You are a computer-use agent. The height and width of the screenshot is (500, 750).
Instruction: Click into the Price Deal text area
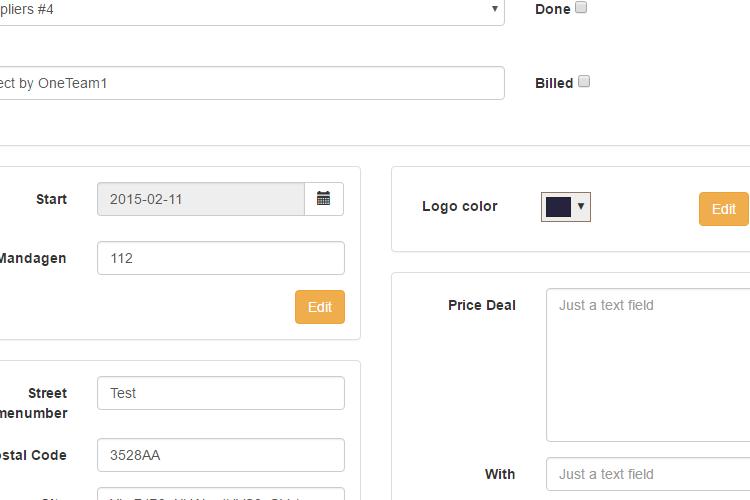coord(648,365)
